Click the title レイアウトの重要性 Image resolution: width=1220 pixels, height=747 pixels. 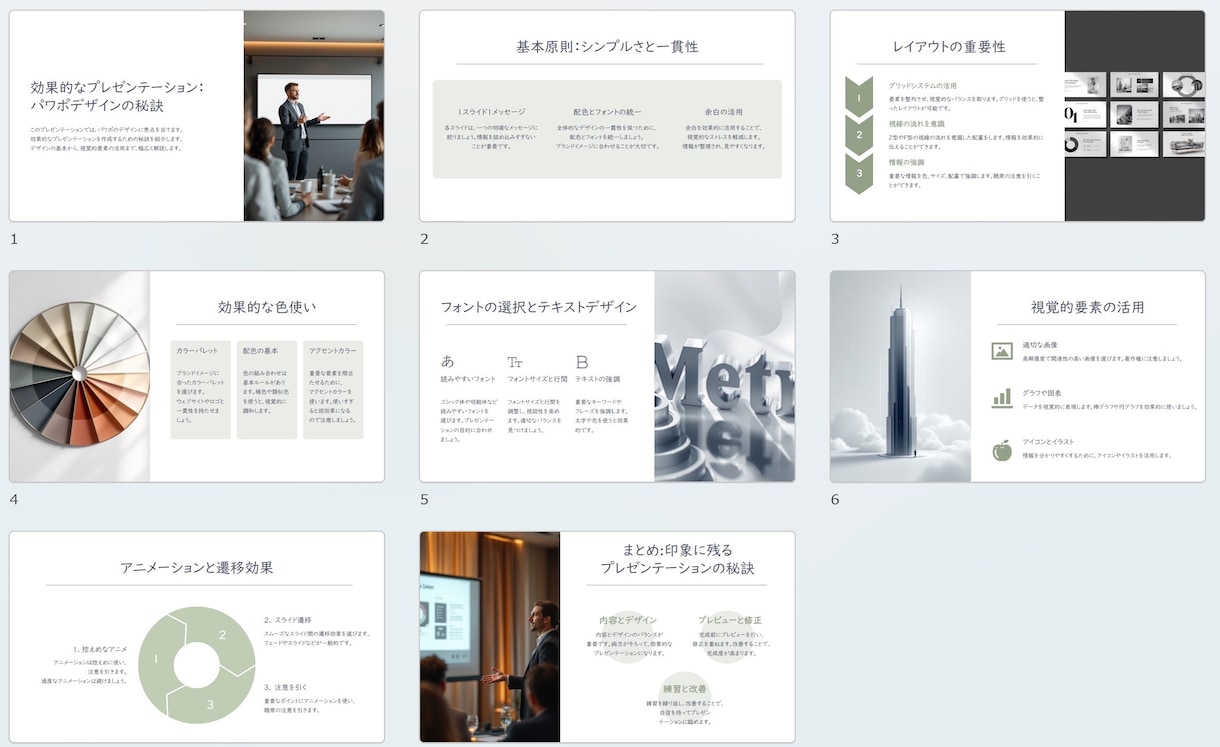[949, 46]
